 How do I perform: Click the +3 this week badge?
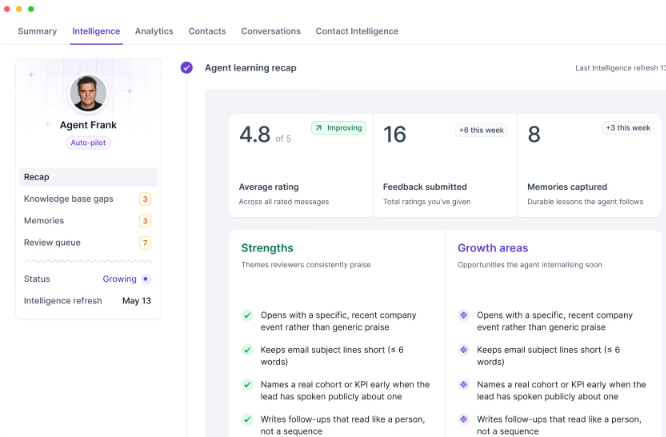628,128
